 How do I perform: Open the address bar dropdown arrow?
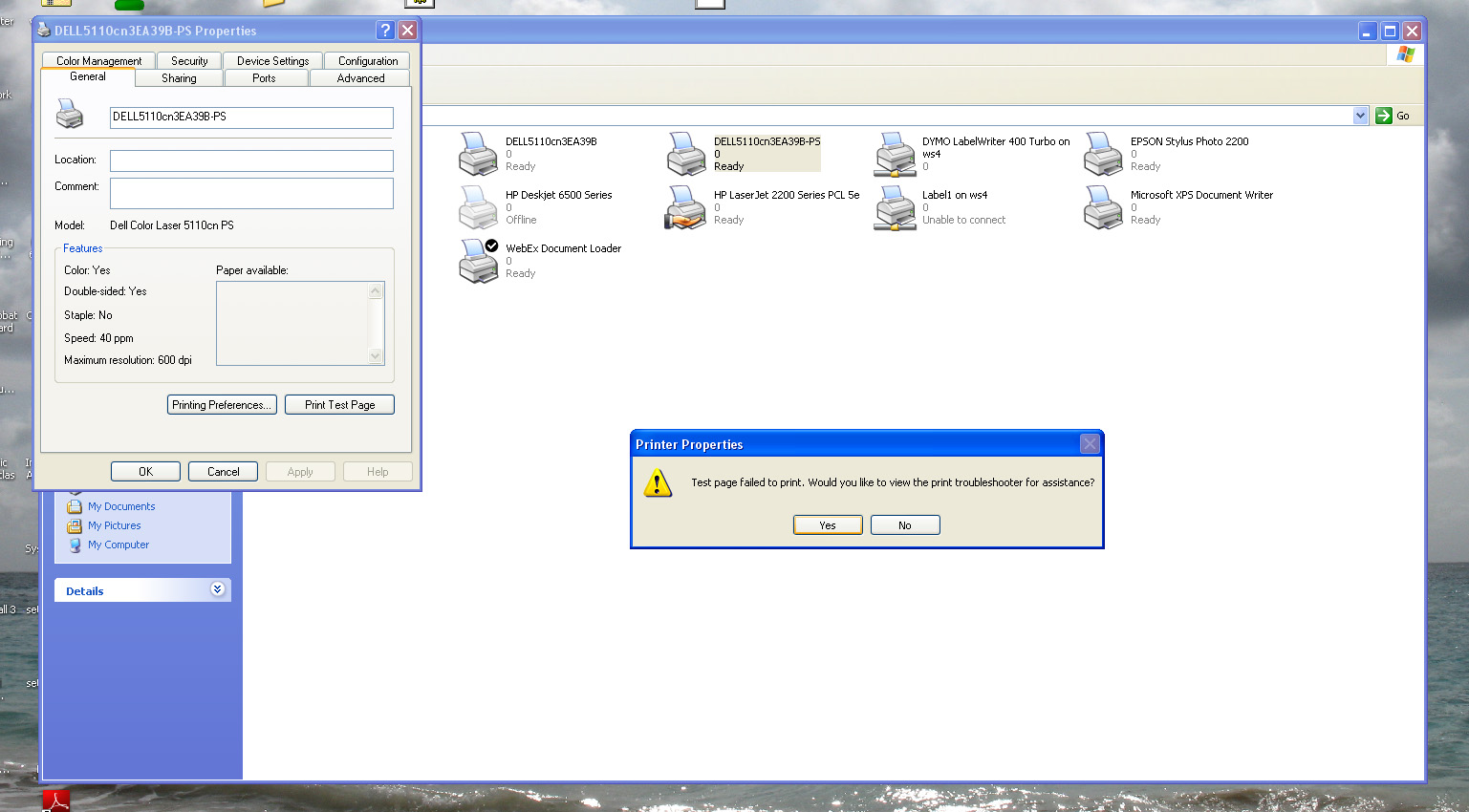pos(1360,116)
